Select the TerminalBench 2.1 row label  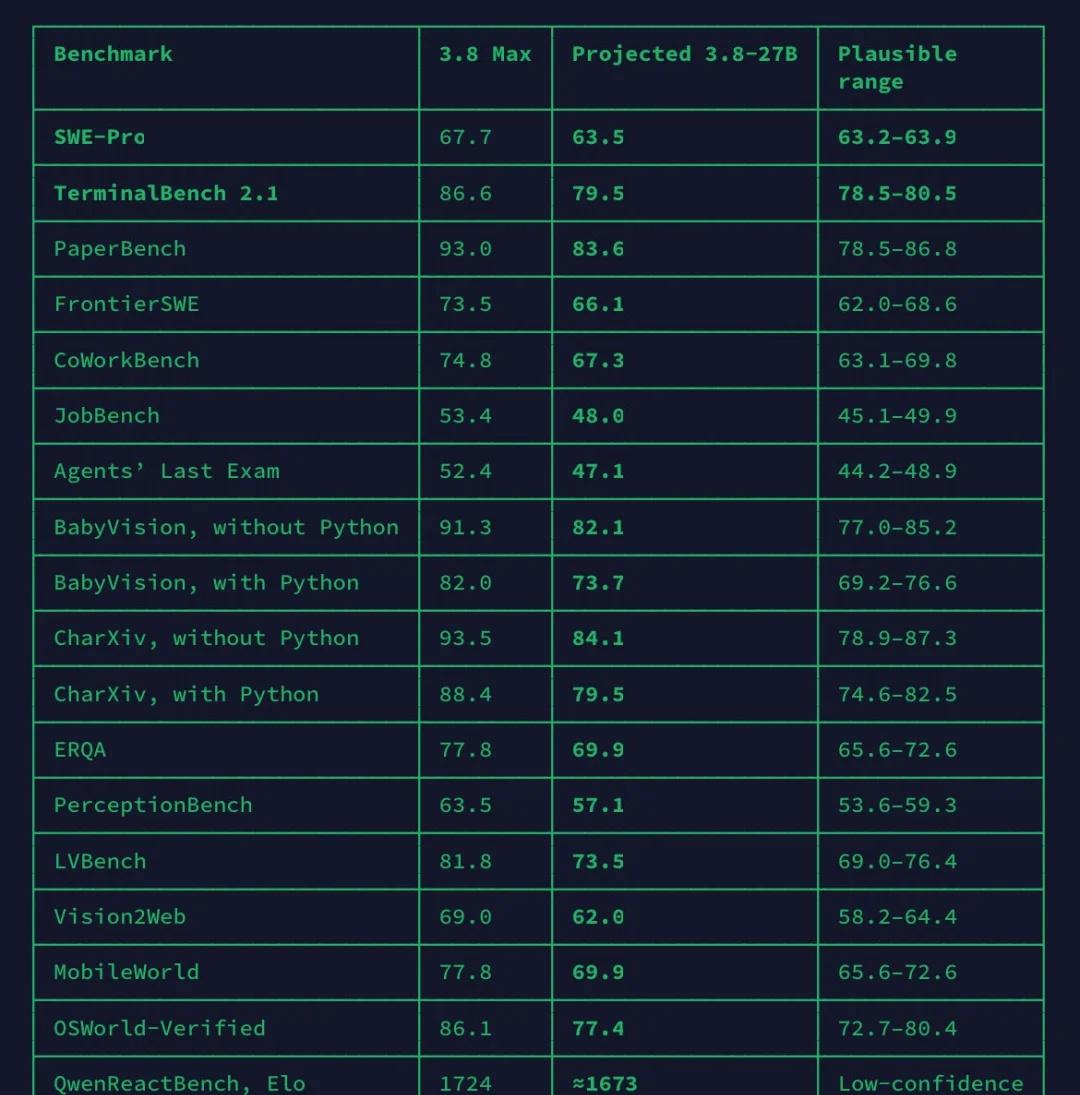(166, 193)
